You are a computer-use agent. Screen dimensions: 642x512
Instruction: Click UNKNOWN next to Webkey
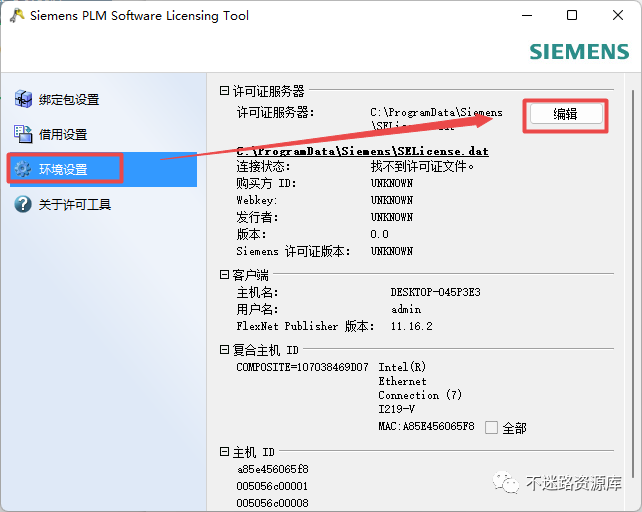pos(392,200)
